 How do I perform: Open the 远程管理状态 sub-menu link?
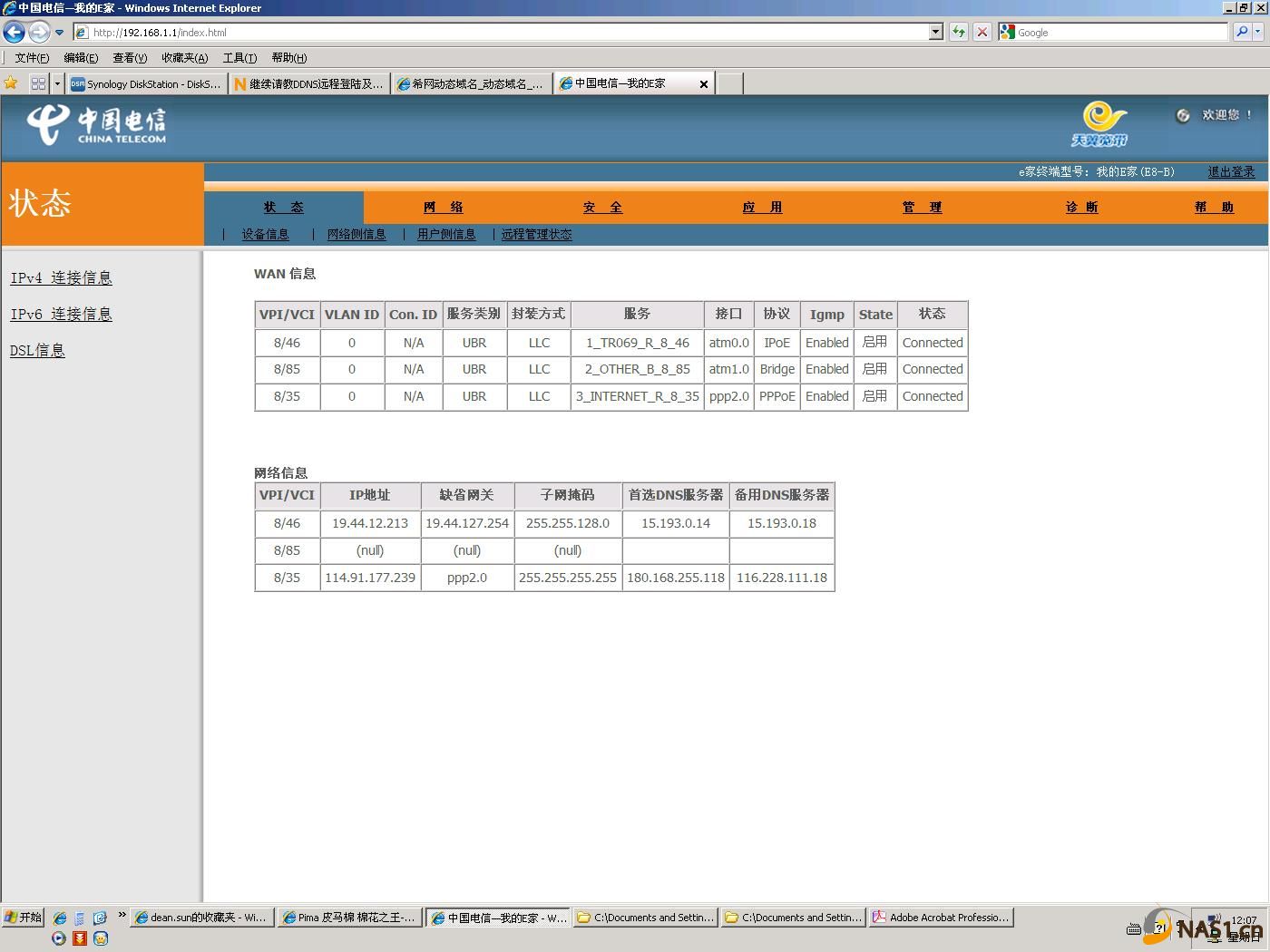click(x=537, y=234)
